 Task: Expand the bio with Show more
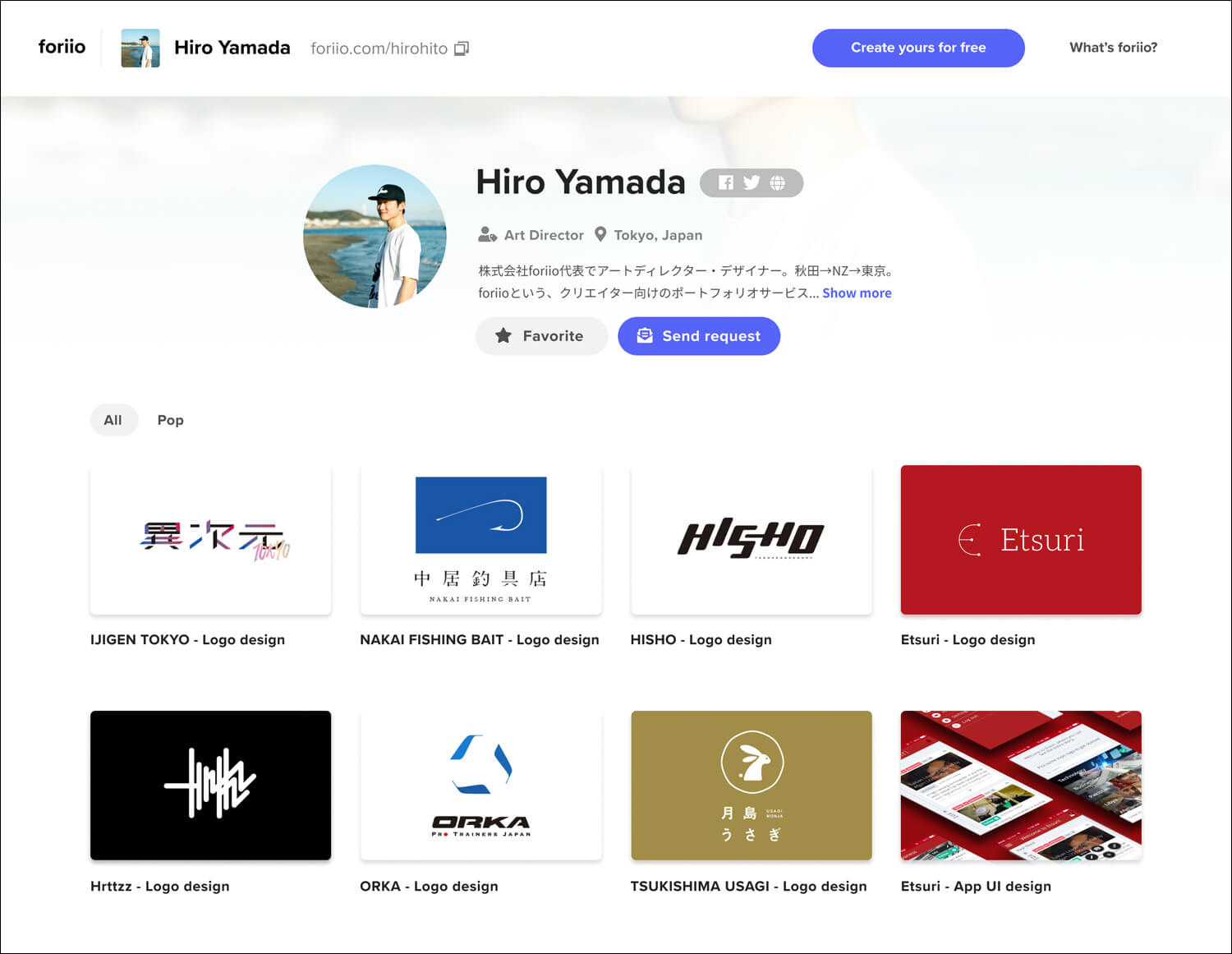pos(857,293)
